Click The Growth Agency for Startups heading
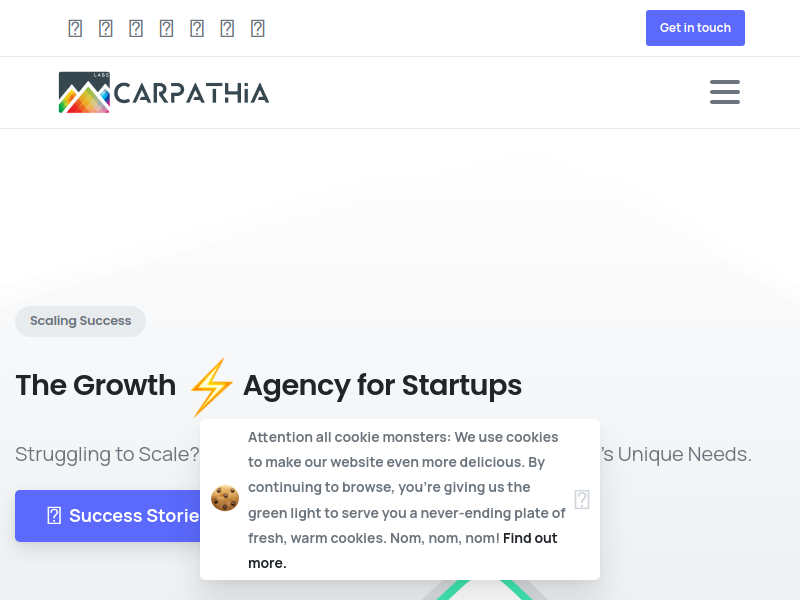Screen dimensions: 800x600 pyautogui.click(x=268, y=385)
